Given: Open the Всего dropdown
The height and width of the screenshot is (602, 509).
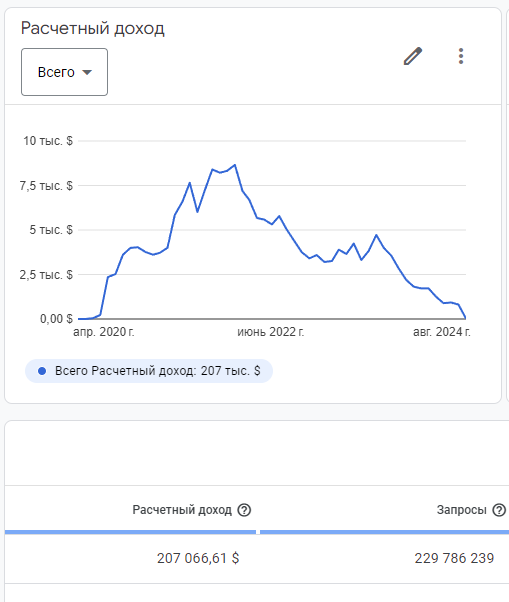Looking at the screenshot, I should [64, 72].
